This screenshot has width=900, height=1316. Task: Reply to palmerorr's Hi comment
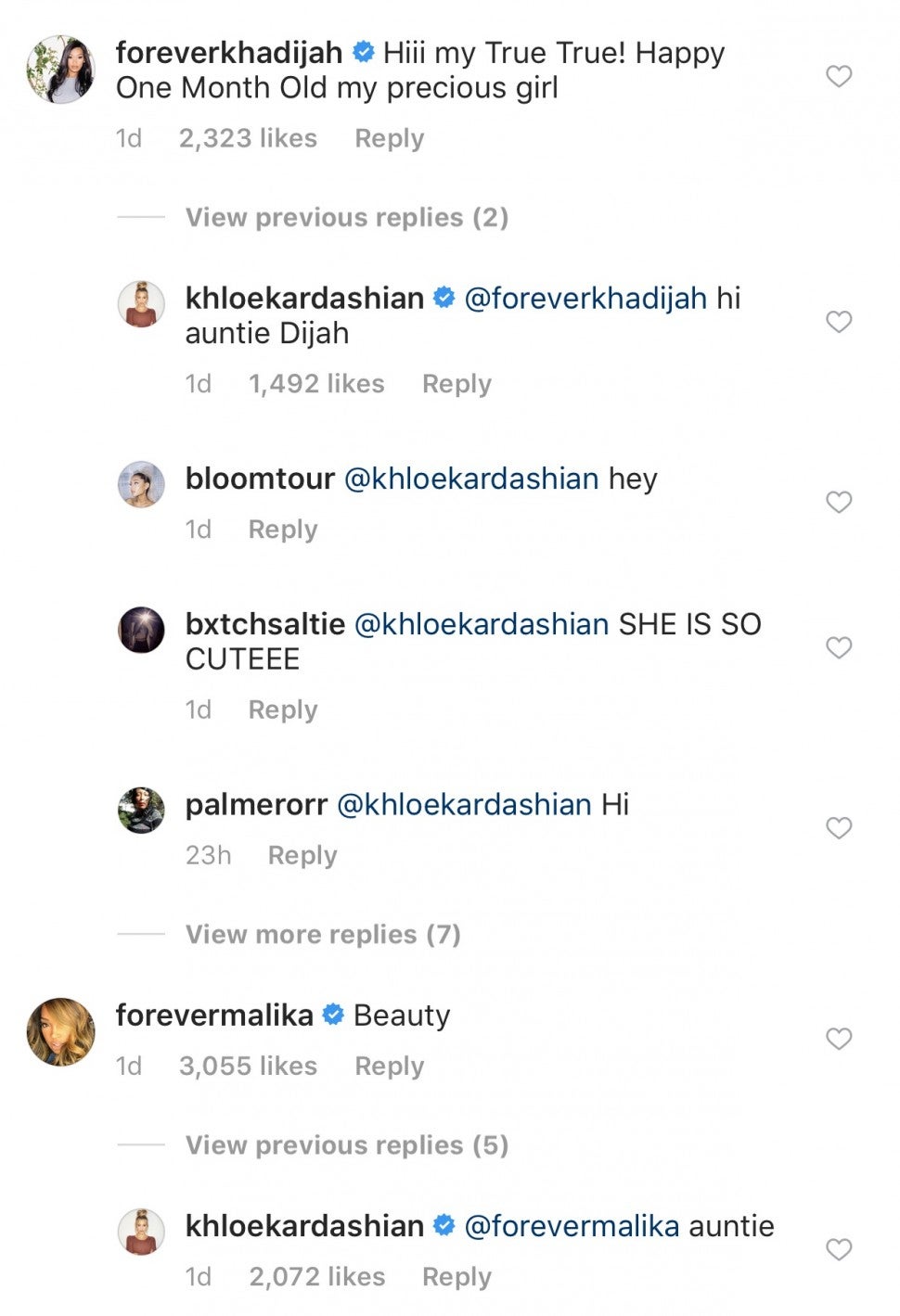(x=302, y=855)
